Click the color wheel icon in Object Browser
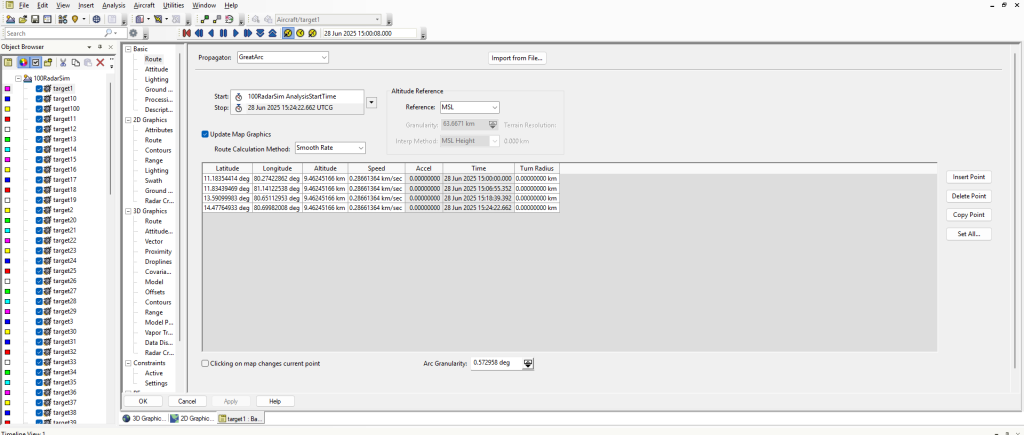Screen dimensions: 1024x435 [x=22, y=62]
